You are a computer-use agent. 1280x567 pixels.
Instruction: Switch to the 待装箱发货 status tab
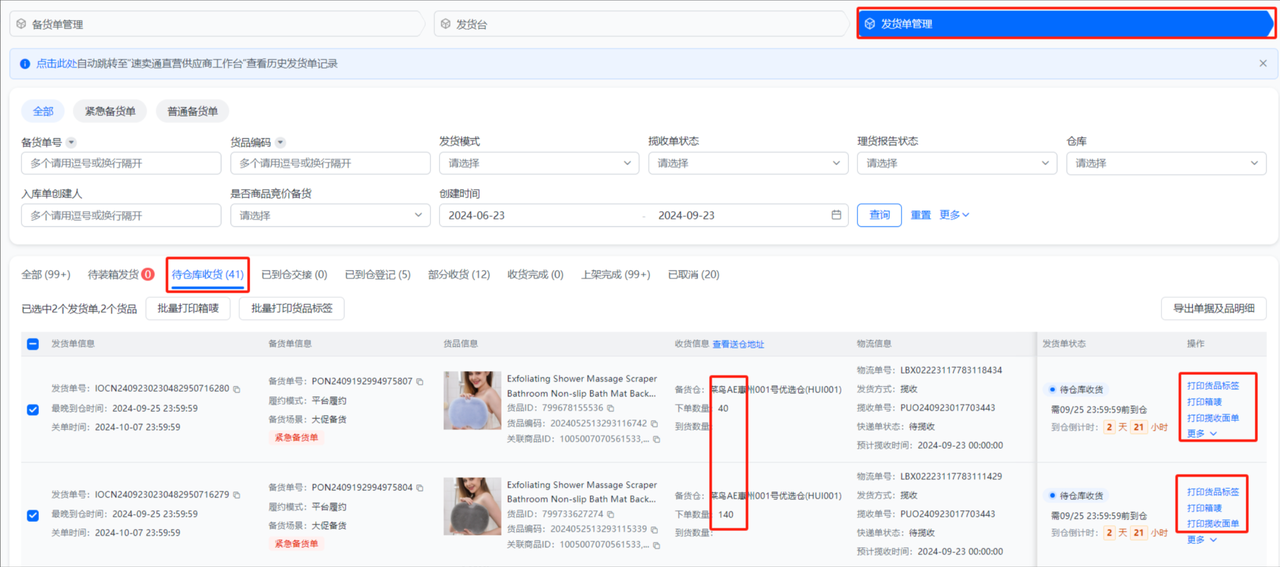(113, 274)
